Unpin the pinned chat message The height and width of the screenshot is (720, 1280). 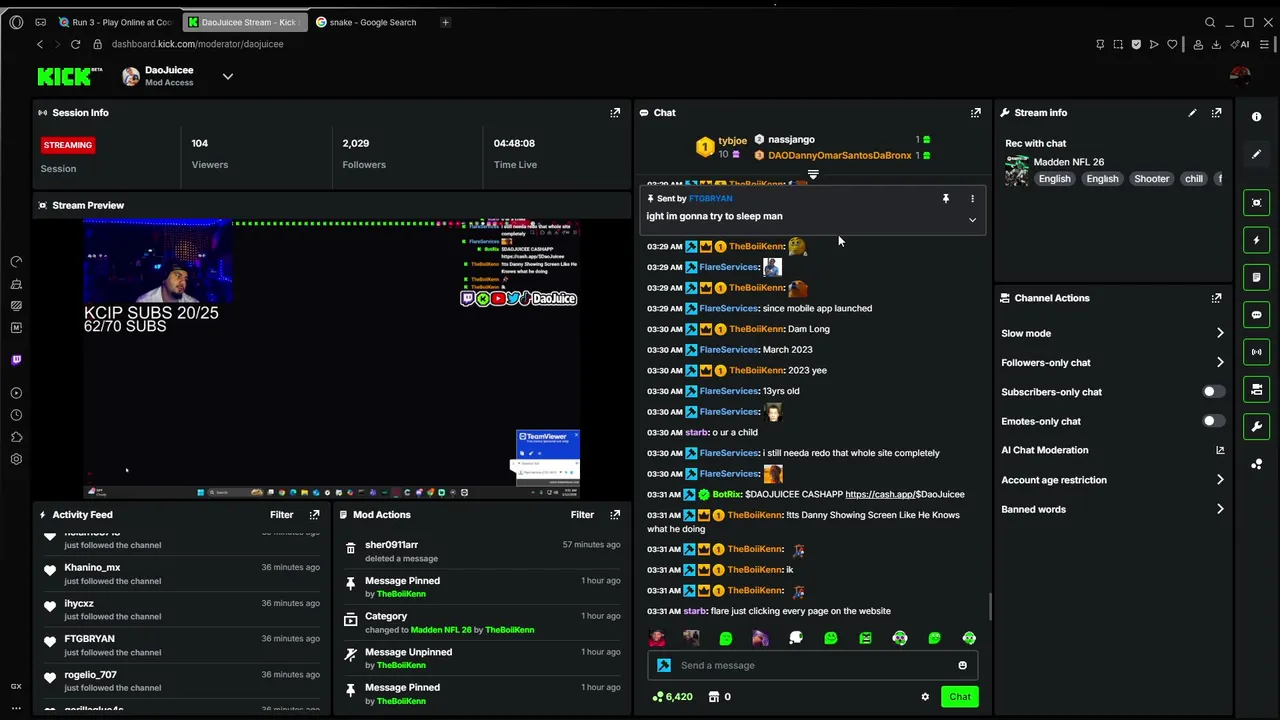coord(945,199)
